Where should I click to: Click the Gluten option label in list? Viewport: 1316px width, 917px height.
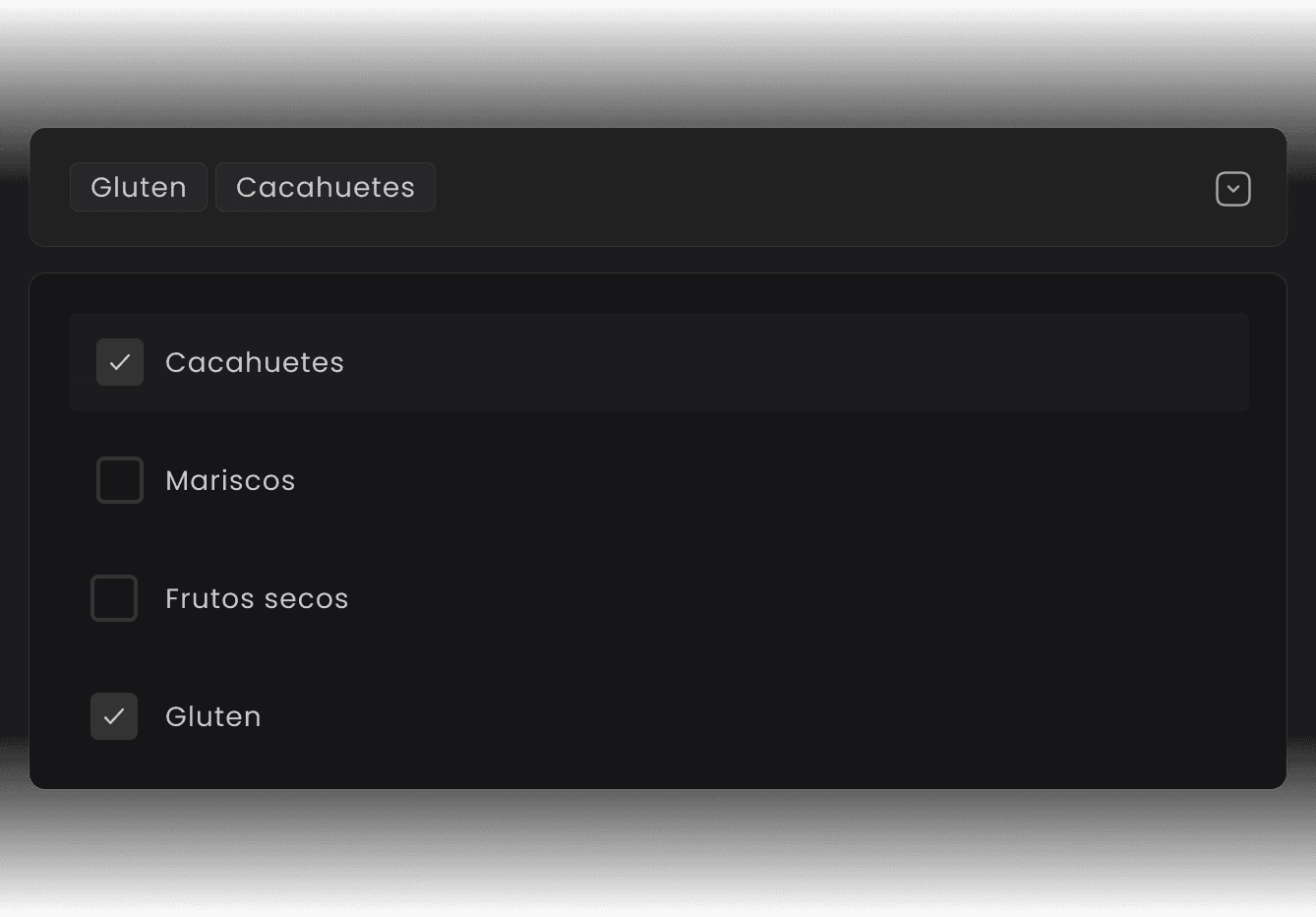[213, 716]
